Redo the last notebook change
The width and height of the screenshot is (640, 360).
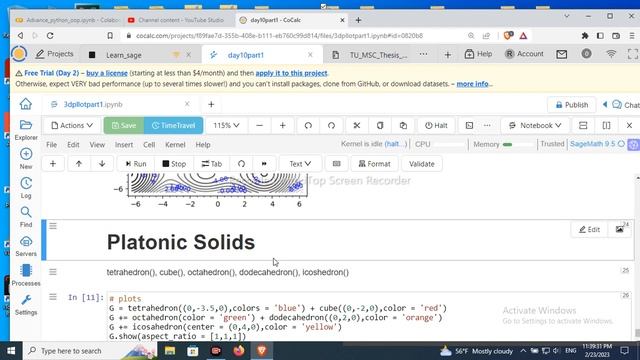click(x=331, y=125)
